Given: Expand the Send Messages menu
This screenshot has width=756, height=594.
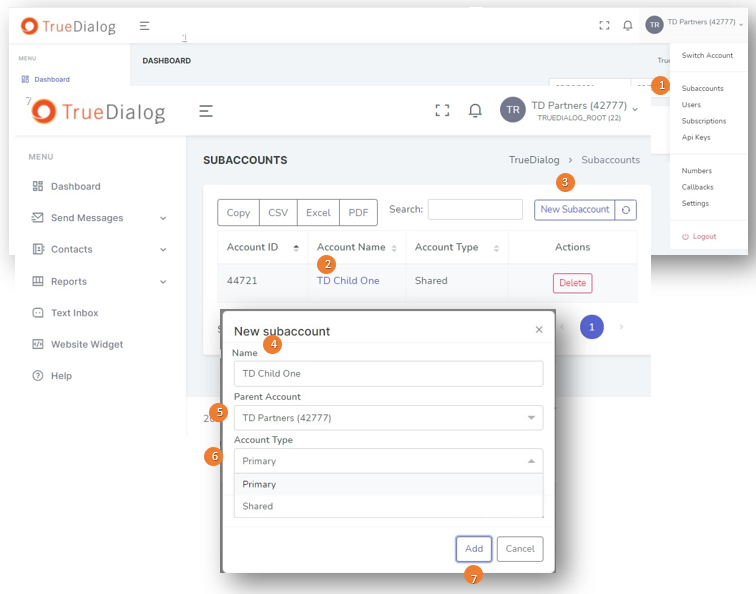Looking at the screenshot, I should 163,218.
